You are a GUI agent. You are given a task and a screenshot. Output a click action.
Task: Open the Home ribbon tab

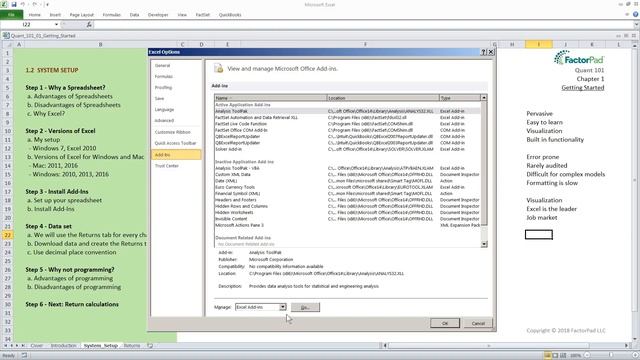[x=35, y=15]
